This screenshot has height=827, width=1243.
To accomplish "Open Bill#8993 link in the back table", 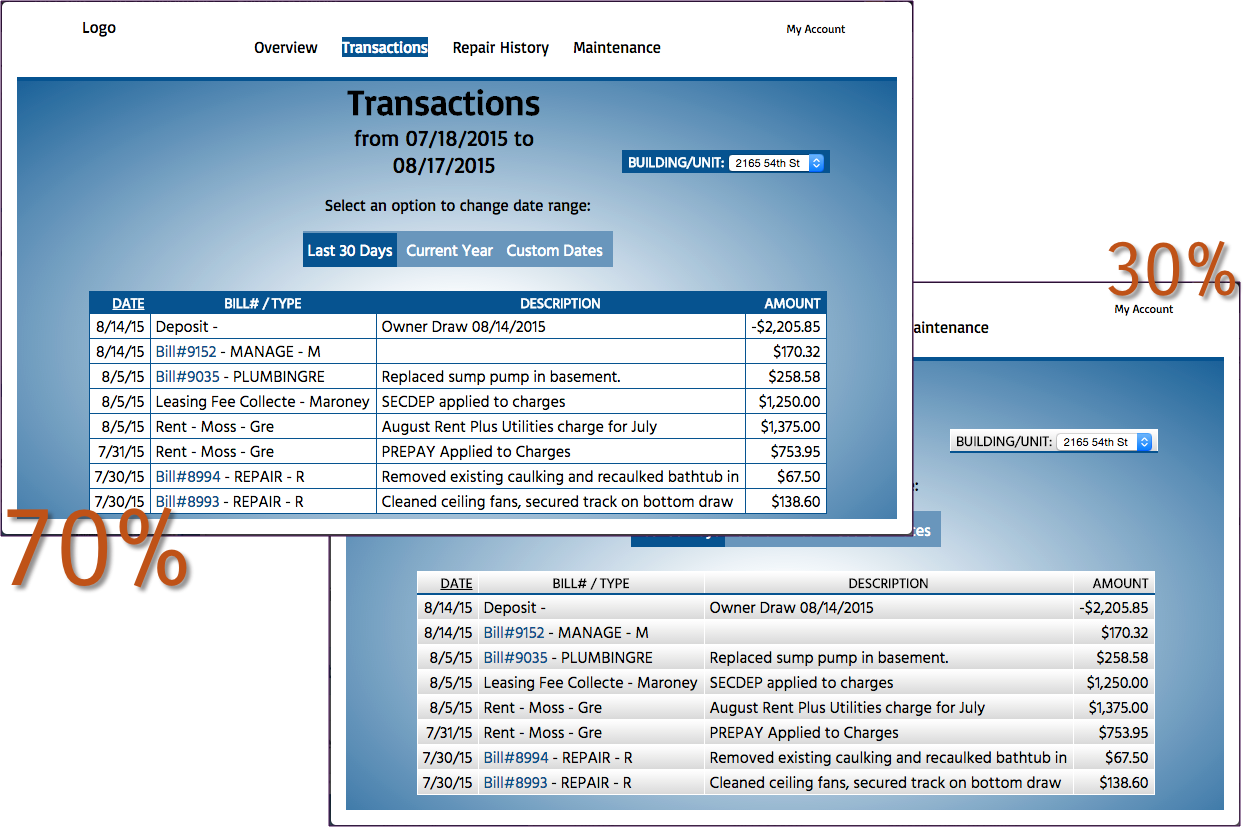I will [515, 783].
